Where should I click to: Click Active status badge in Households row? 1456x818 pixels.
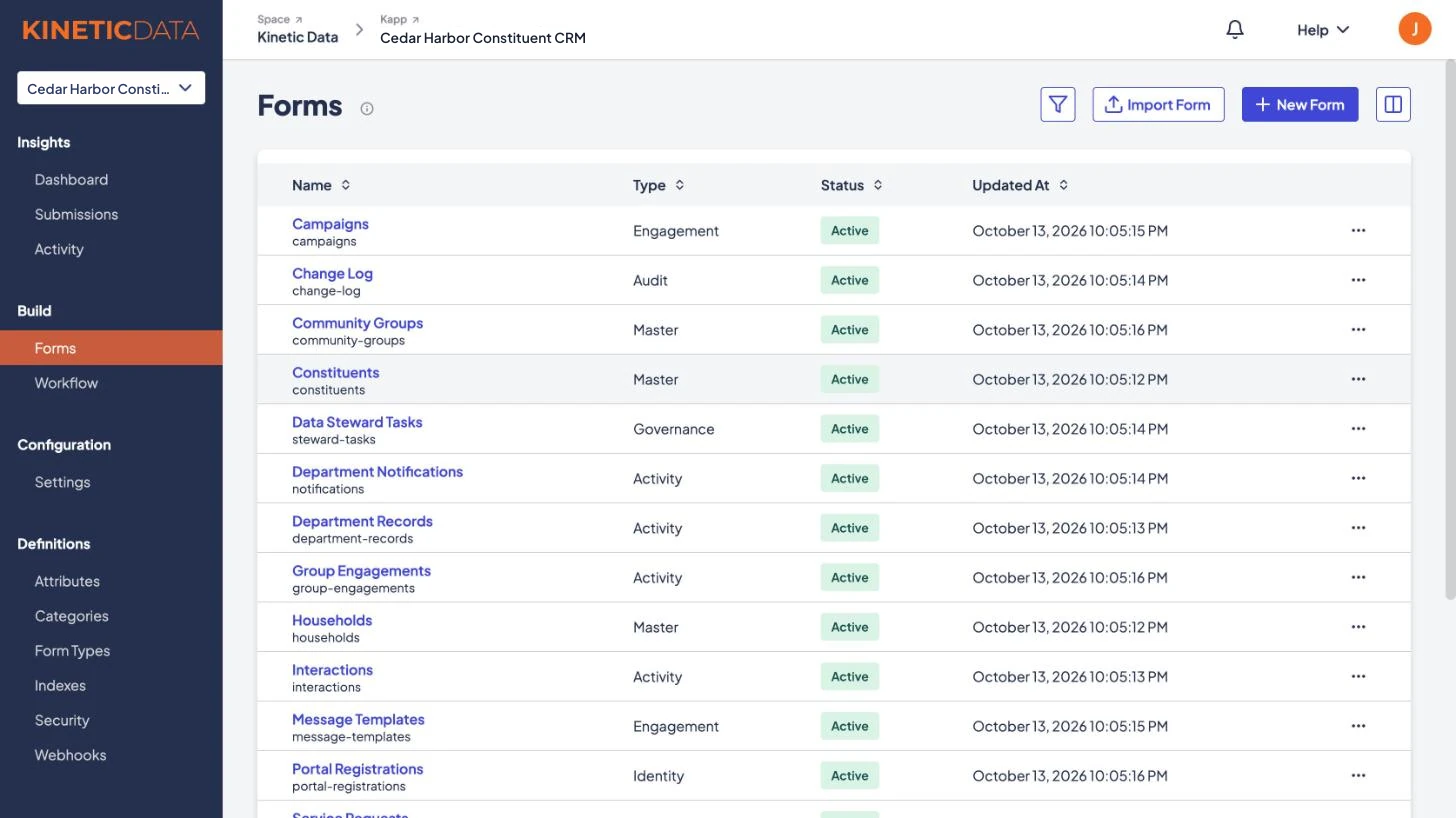point(850,627)
